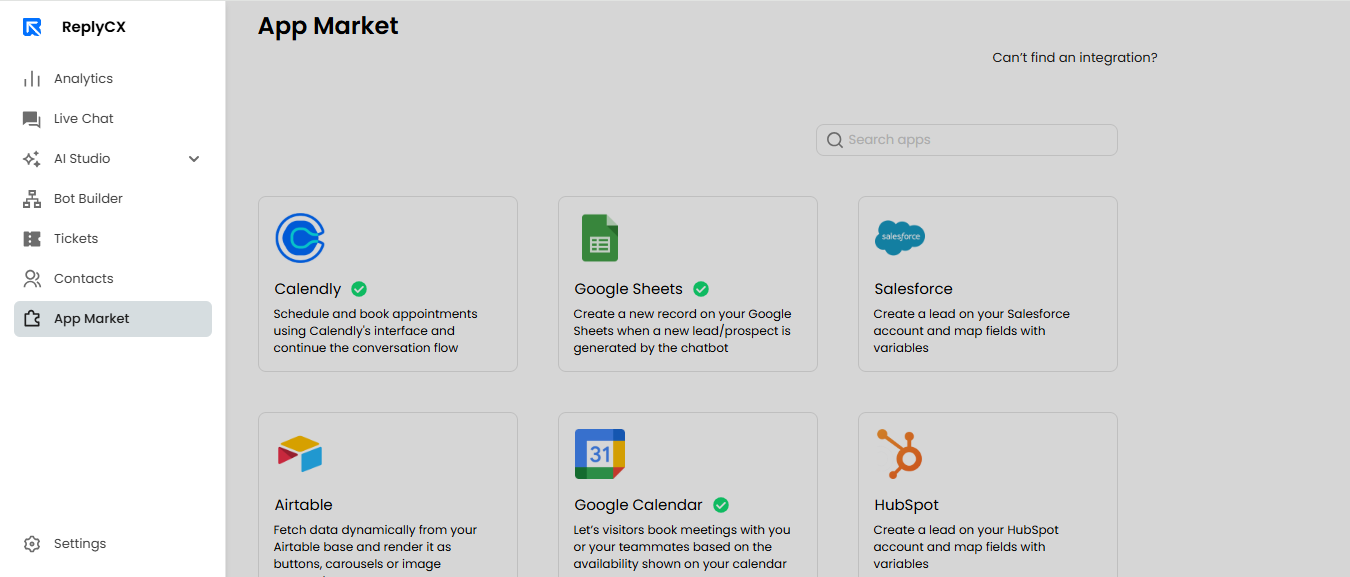The width and height of the screenshot is (1350, 577).
Task: Open the HubSpot integration title
Action: tap(907, 505)
